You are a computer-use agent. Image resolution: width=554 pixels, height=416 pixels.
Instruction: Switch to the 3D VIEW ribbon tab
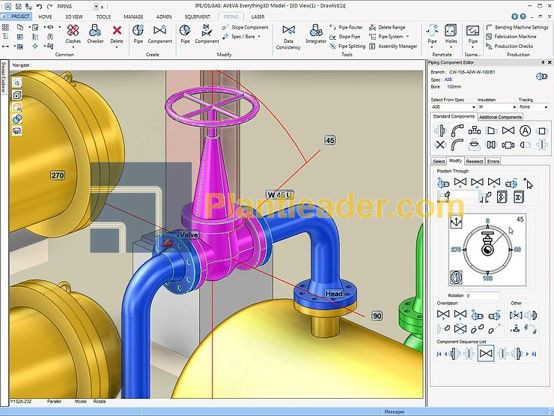coord(74,17)
